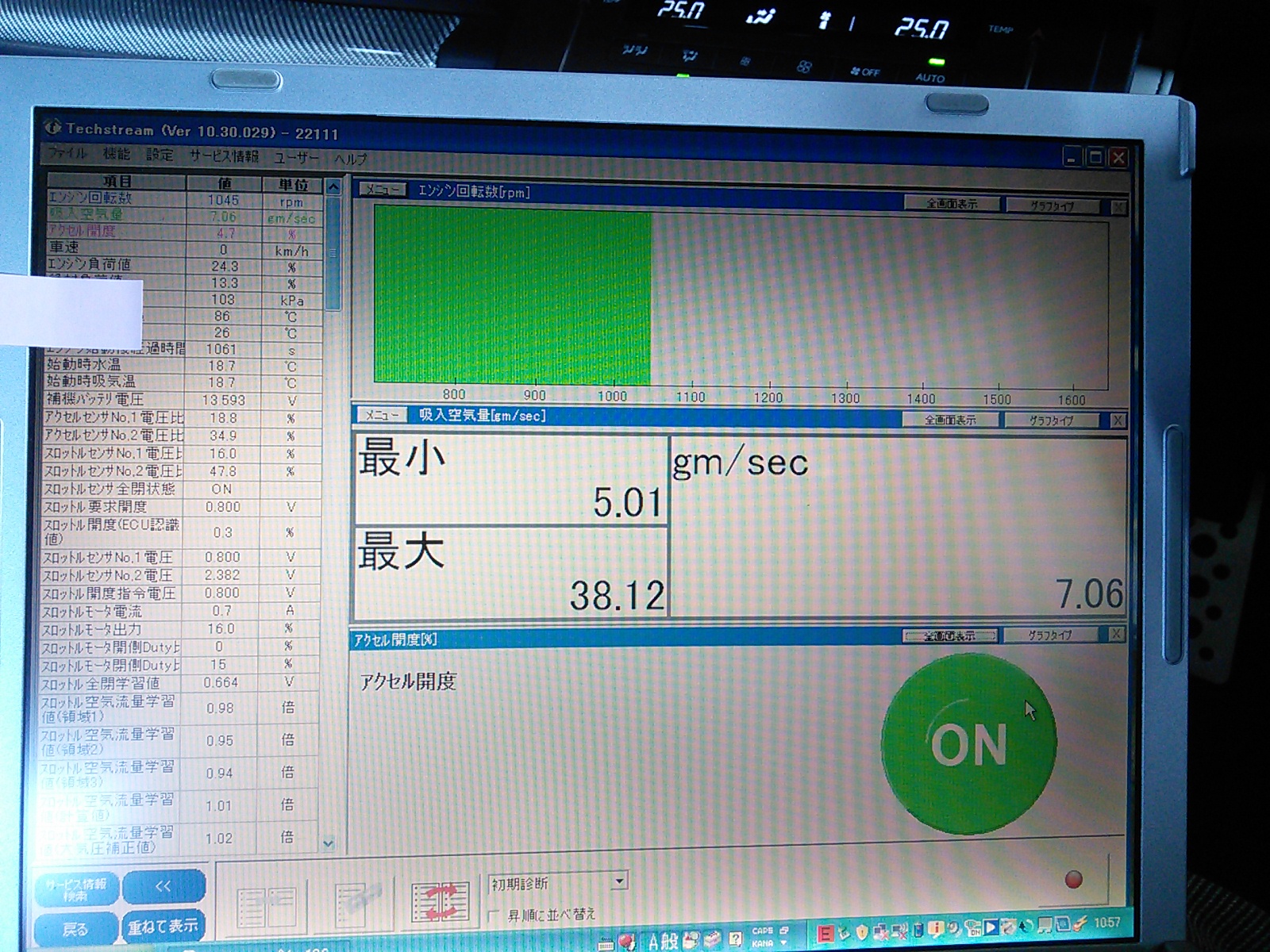Open the ファイル menu
The width and height of the screenshot is (1270, 952).
[x=67, y=152]
